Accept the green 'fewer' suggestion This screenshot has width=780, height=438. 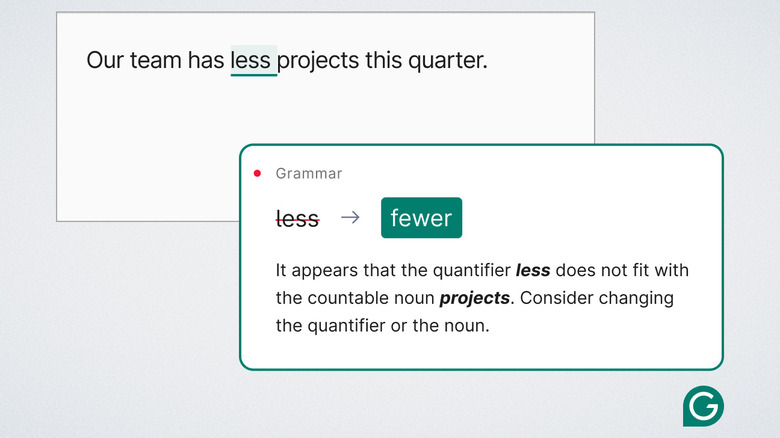click(x=421, y=218)
